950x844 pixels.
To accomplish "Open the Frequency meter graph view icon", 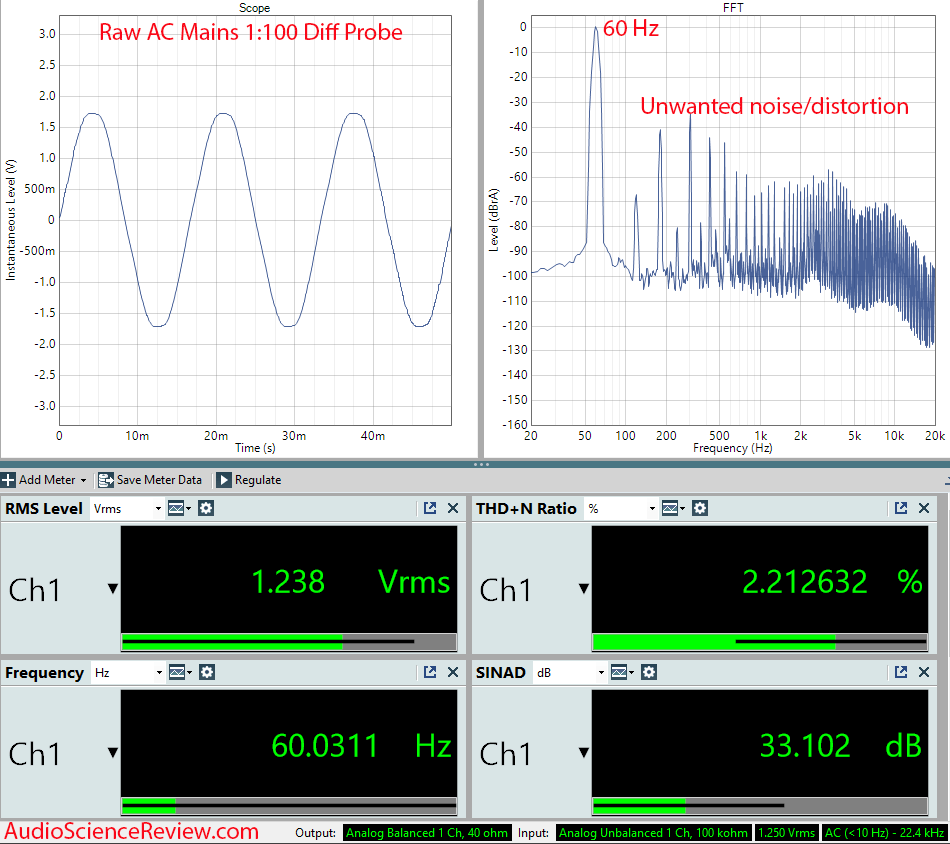I will pos(179,672).
